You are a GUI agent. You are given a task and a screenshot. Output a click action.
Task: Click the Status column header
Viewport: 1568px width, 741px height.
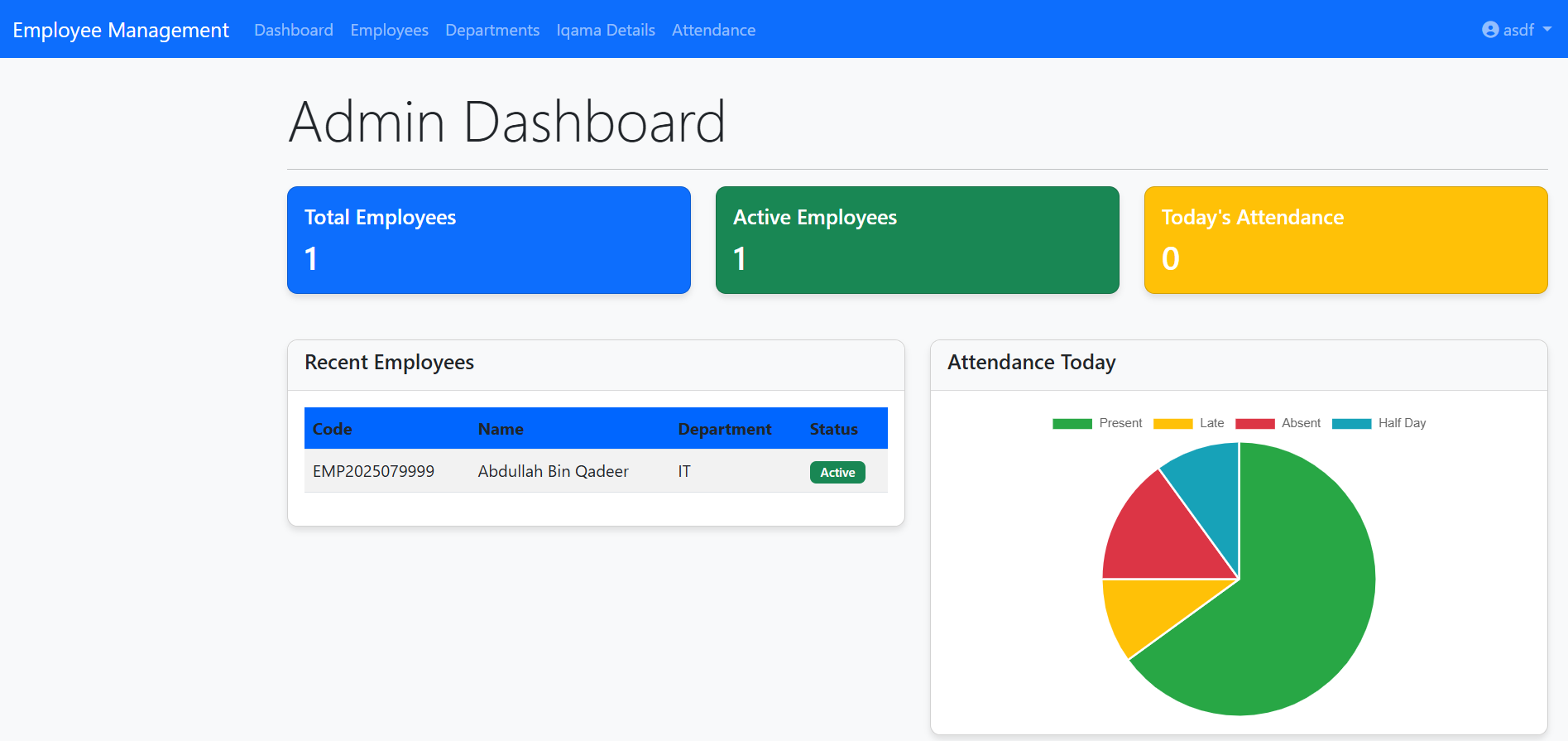coord(834,429)
